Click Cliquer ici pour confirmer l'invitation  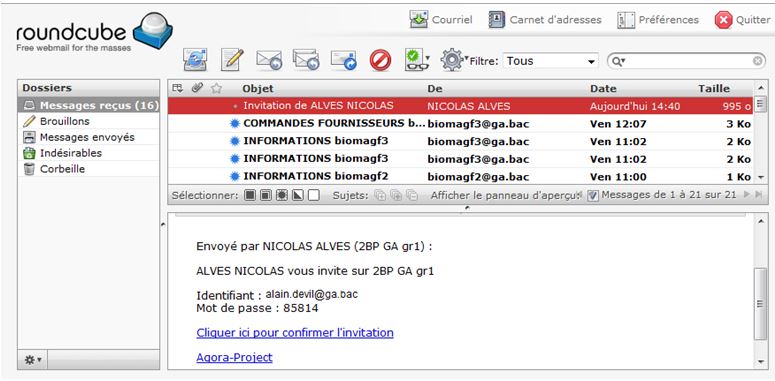click(295, 333)
